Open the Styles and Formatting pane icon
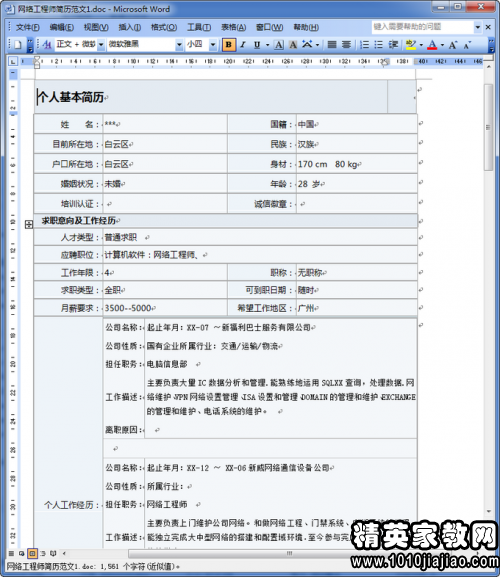This screenshot has width=500, height=577. point(47,45)
